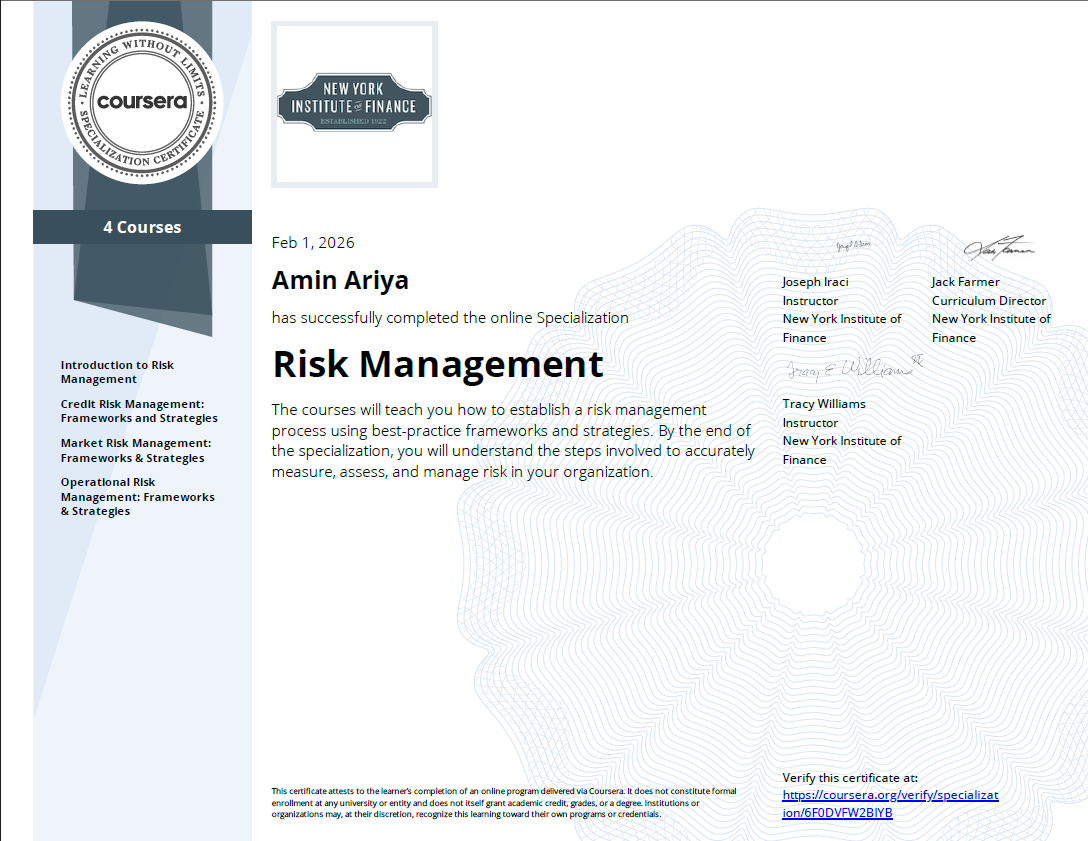The height and width of the screenshot is (841, 1088).
Task: Click the Coursera specialization seal badge
Action: [x=143, y=103]
